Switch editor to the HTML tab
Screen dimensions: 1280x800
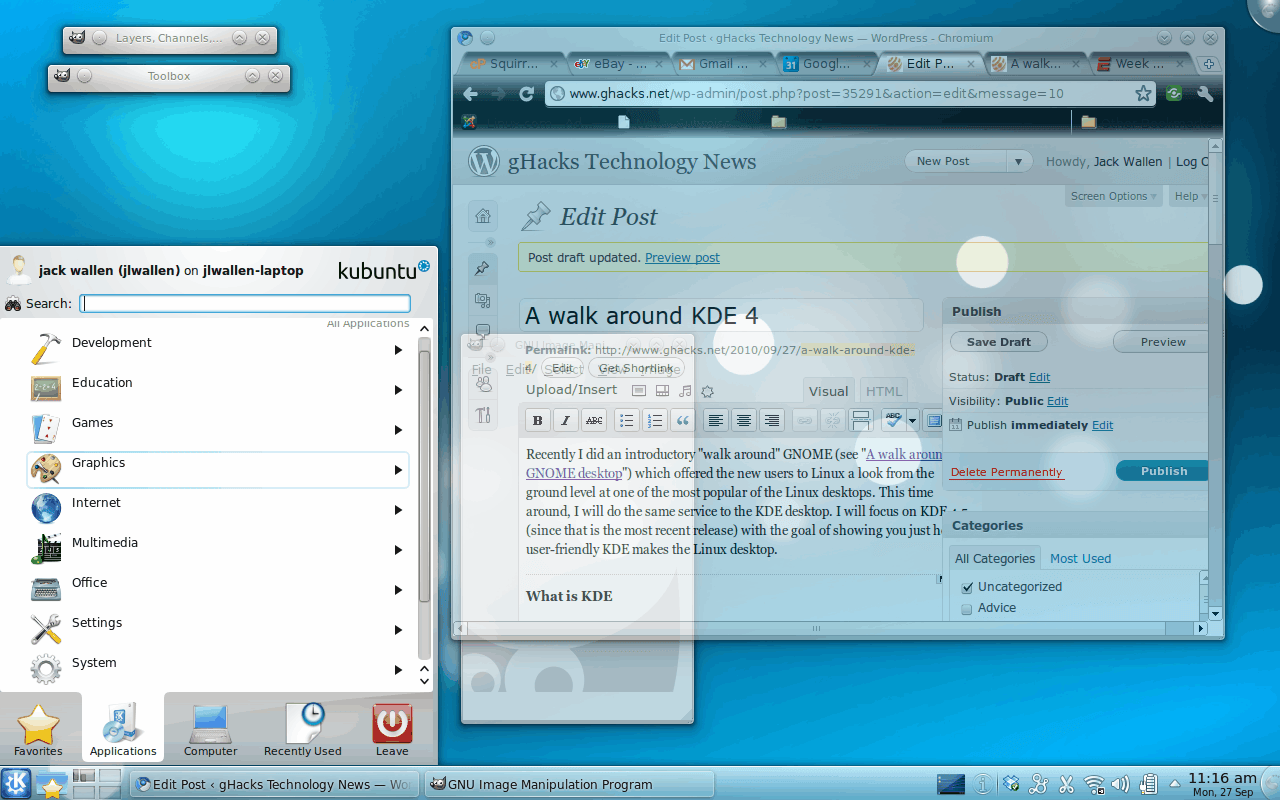pos(883,391)
